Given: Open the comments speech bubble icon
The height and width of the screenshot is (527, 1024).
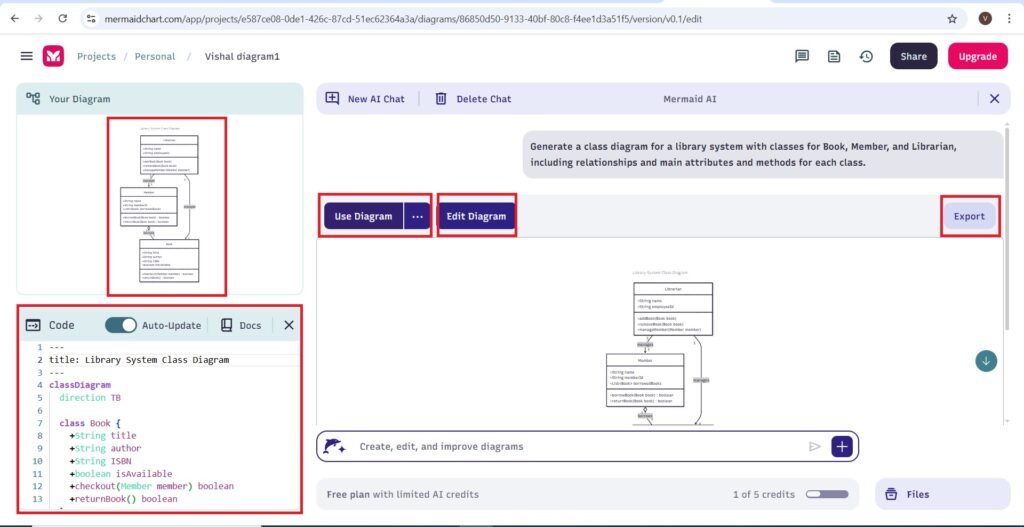Looking at the screenshot, I should [x=801, y=56].
